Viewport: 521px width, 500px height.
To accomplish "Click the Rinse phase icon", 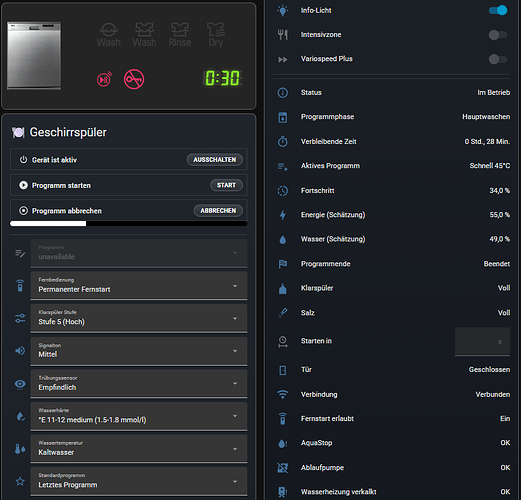I will pyautogui.click(x=180, y=35).
